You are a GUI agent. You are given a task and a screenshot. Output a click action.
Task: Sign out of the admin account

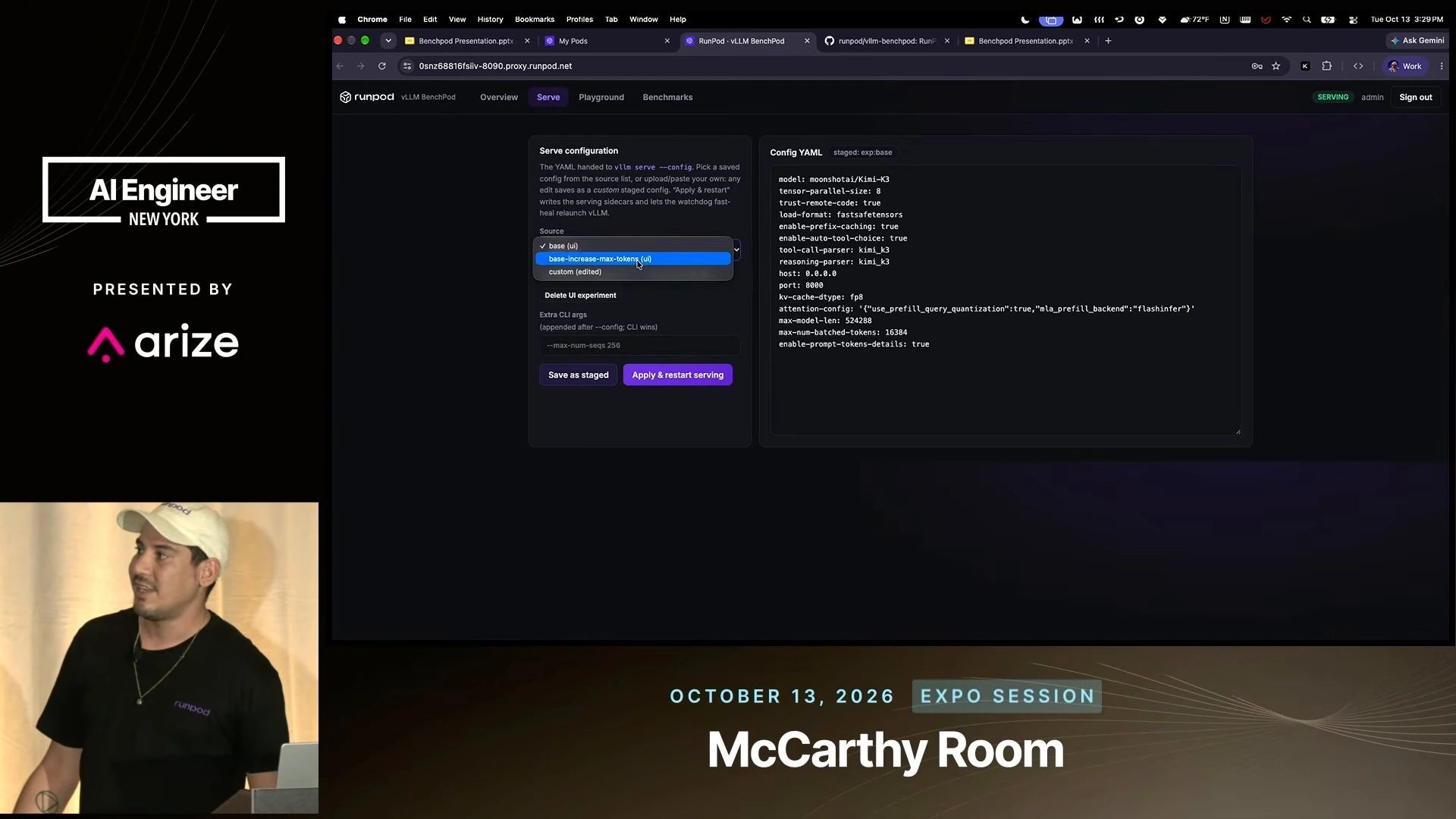point(1416,97)
